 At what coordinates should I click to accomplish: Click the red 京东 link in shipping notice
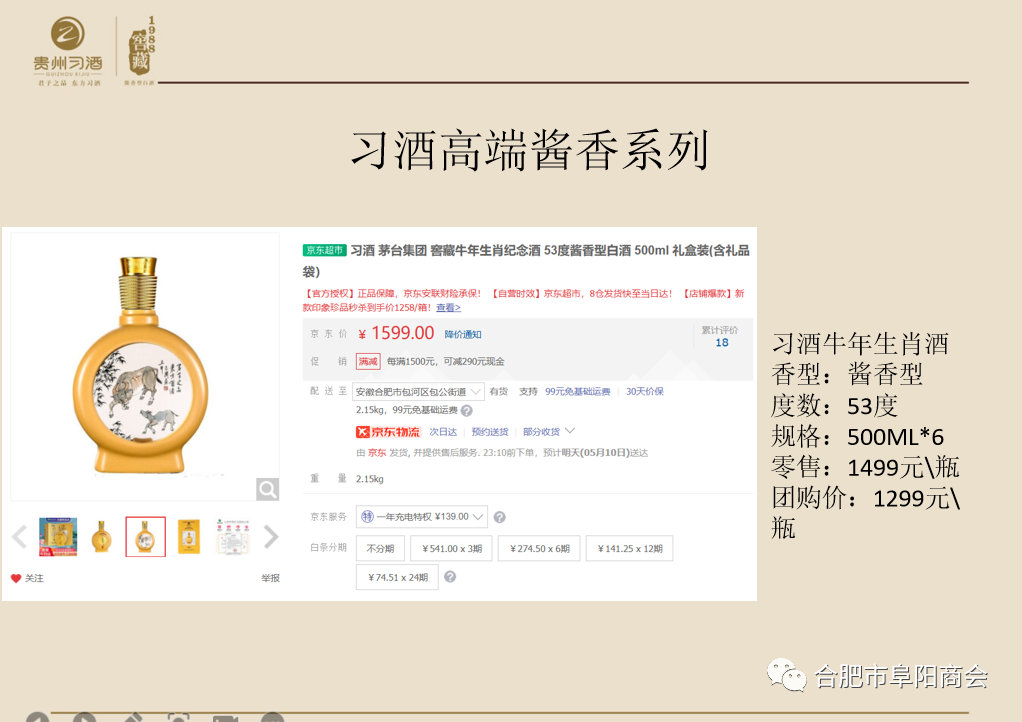tap(377, 453)
